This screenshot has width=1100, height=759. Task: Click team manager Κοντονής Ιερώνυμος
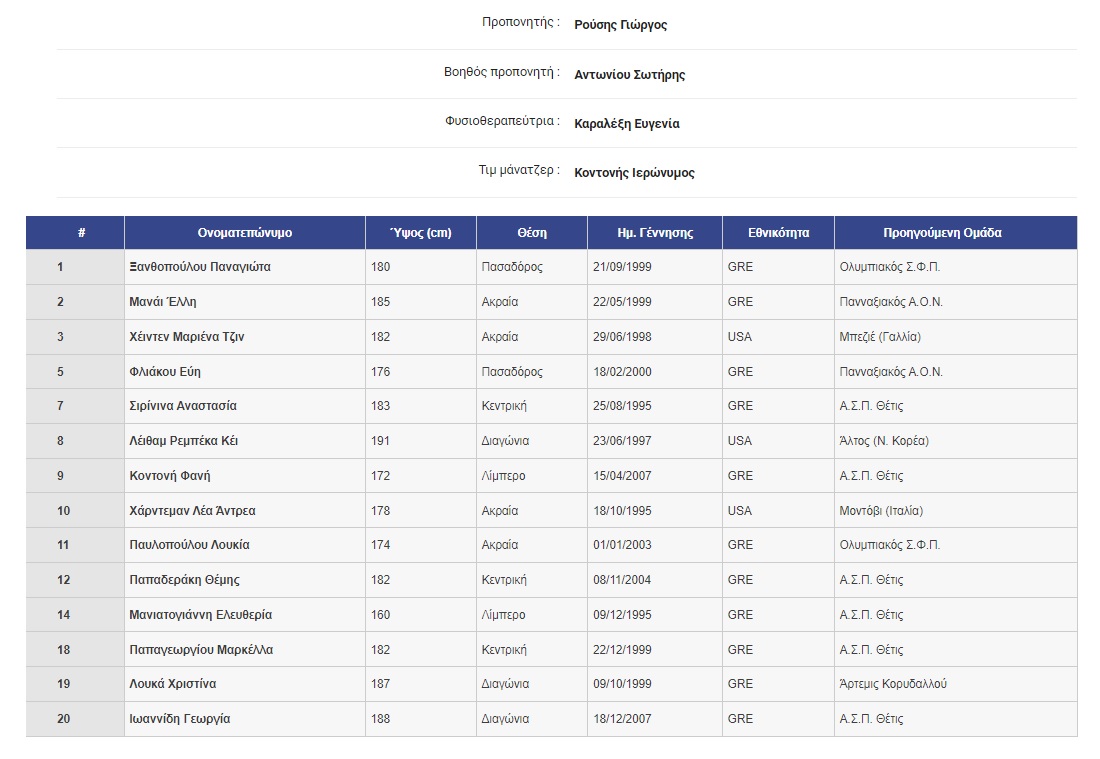[x=634, y=173]
